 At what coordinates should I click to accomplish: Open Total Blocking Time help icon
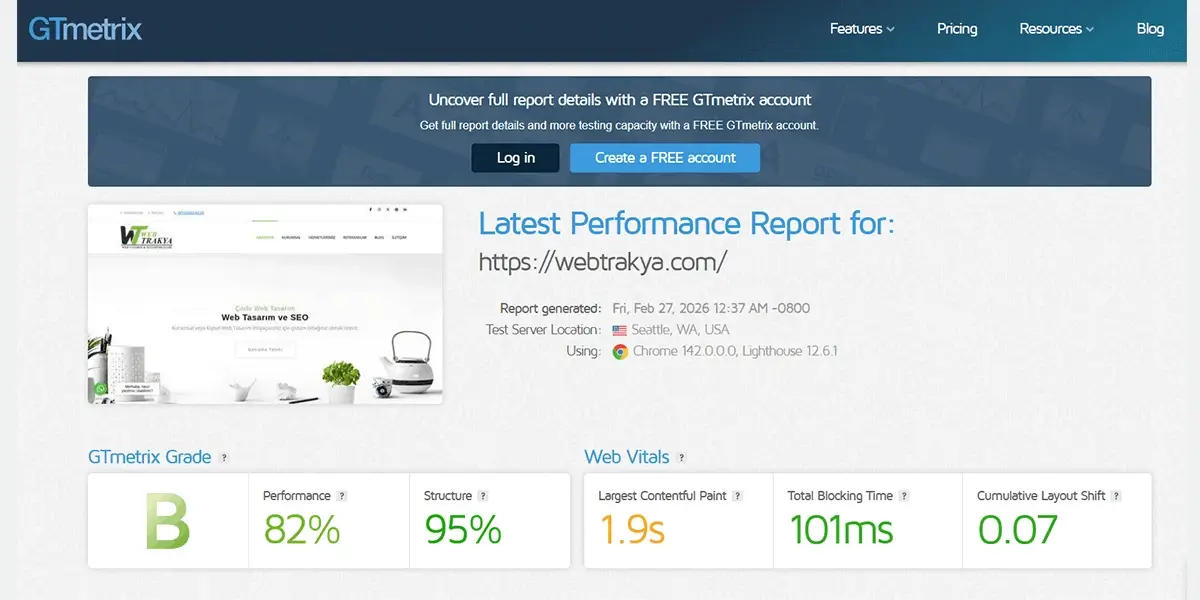904,496
